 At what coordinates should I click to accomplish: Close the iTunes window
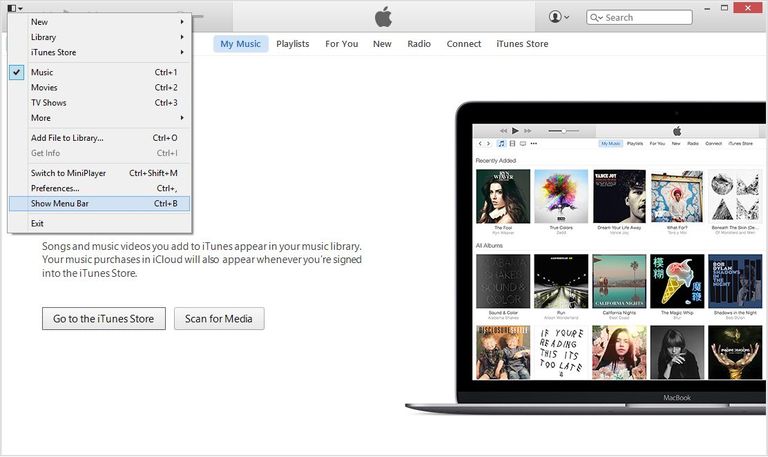point(748,8)
